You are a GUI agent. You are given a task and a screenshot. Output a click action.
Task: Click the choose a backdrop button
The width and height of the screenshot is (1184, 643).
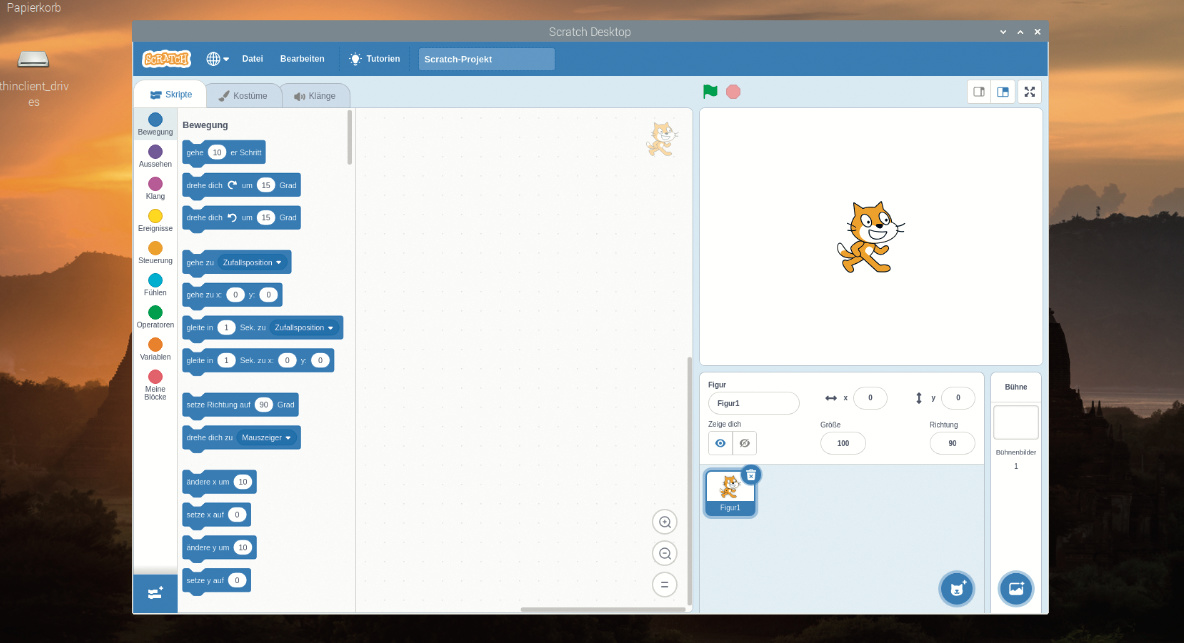coord(1016,589)
